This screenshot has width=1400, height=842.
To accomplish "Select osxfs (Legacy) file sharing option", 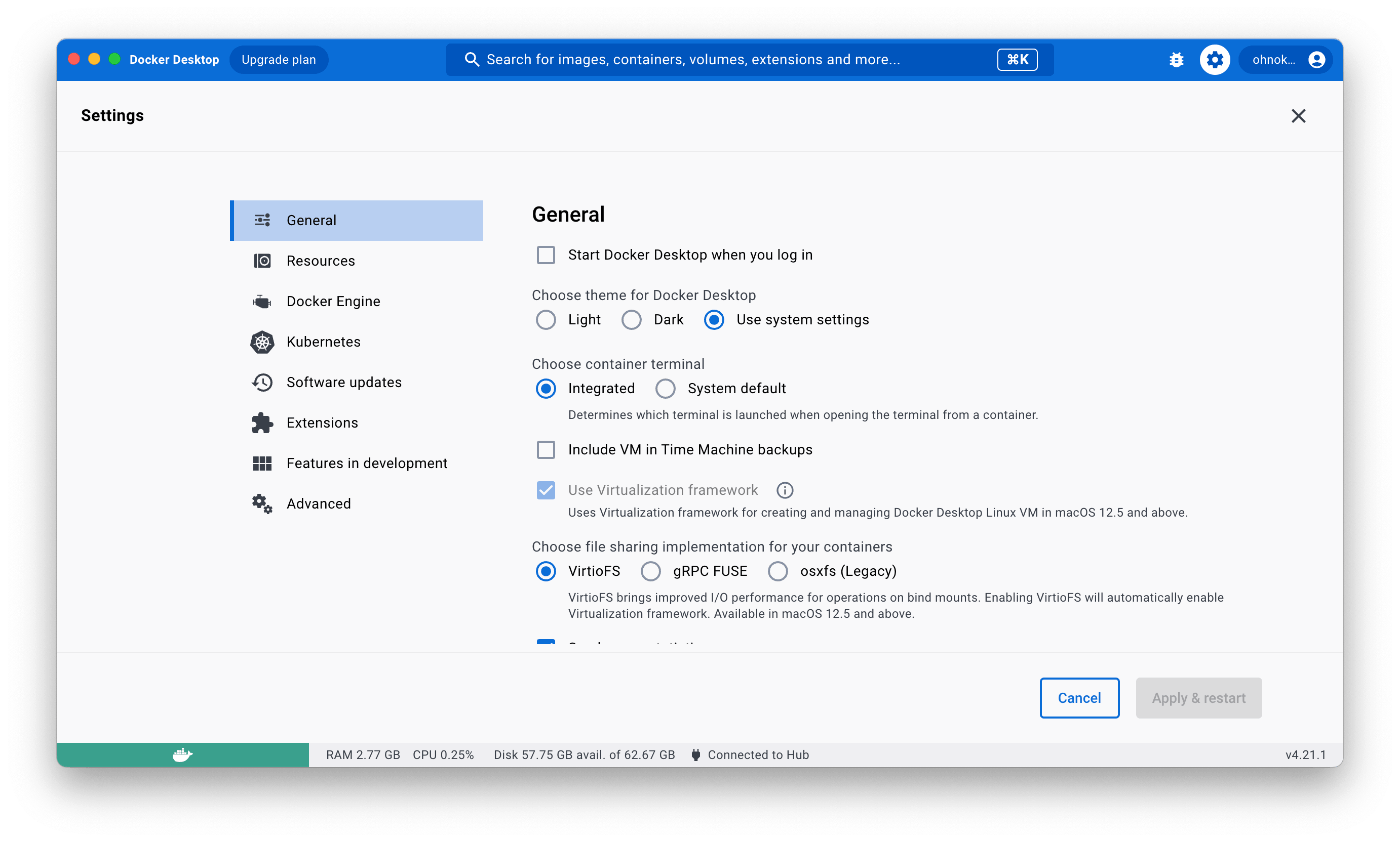I will click(778, 571).
